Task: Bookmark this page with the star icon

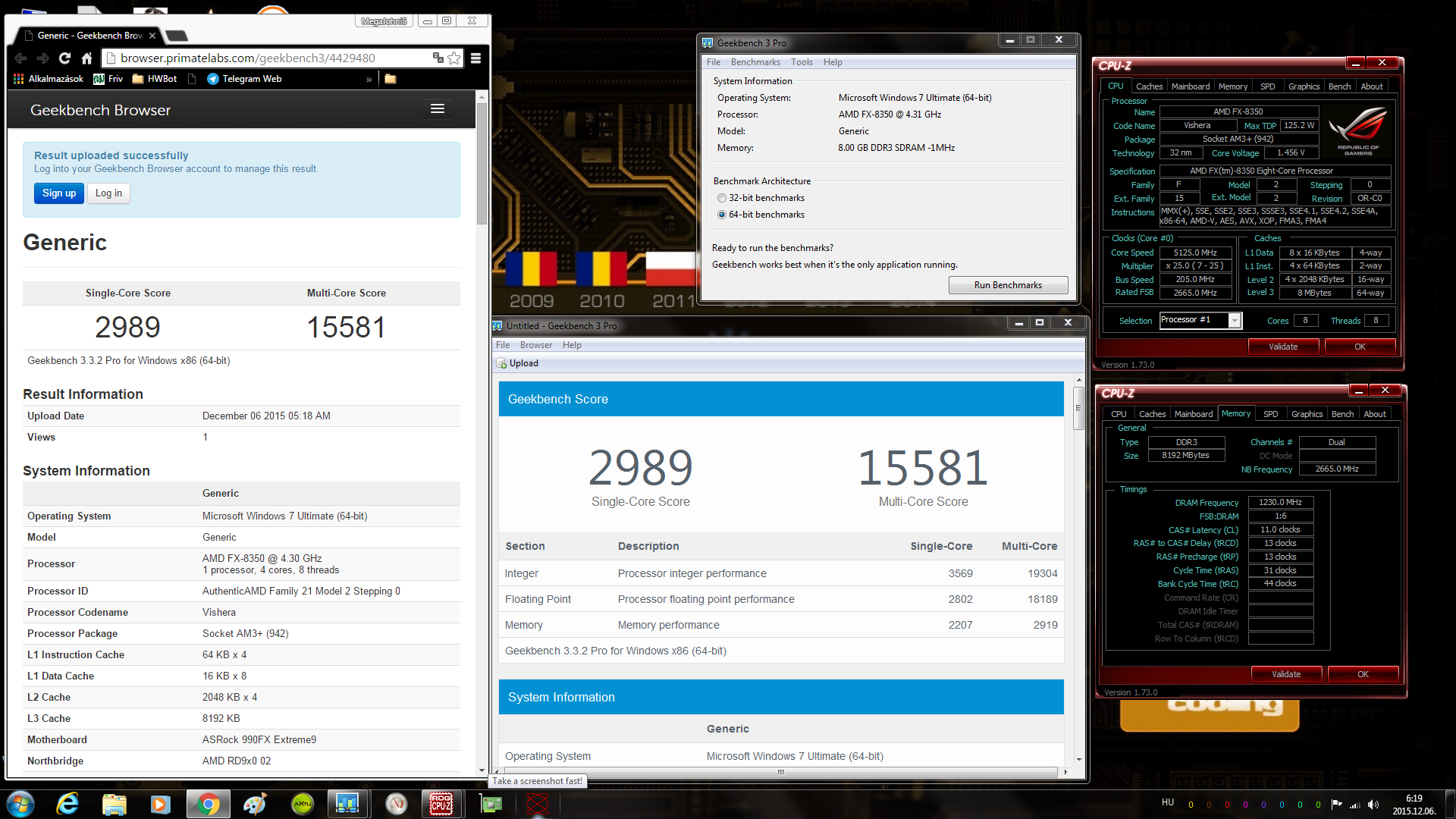Action: (454, 58)
